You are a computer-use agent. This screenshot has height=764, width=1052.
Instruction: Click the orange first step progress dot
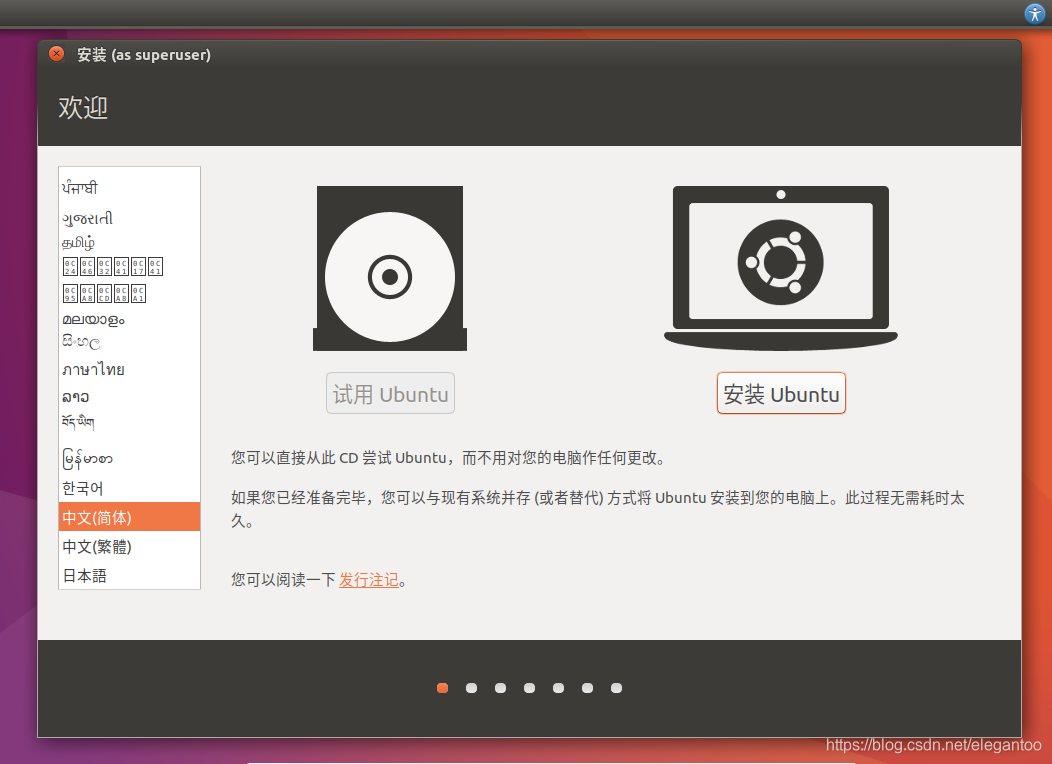(x=442, y=688)
